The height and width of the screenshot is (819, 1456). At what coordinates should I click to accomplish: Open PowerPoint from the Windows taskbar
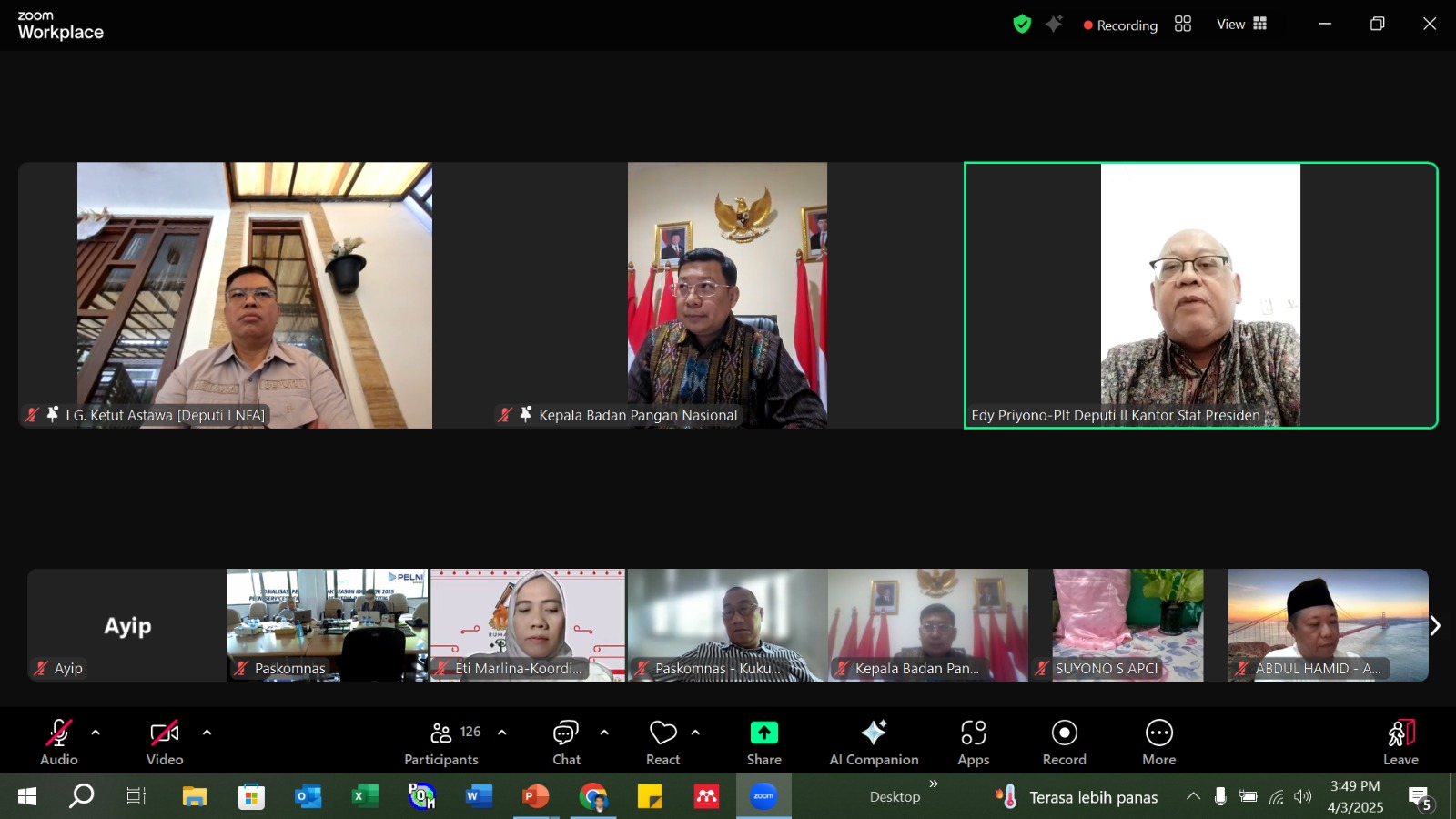[535, 797]
